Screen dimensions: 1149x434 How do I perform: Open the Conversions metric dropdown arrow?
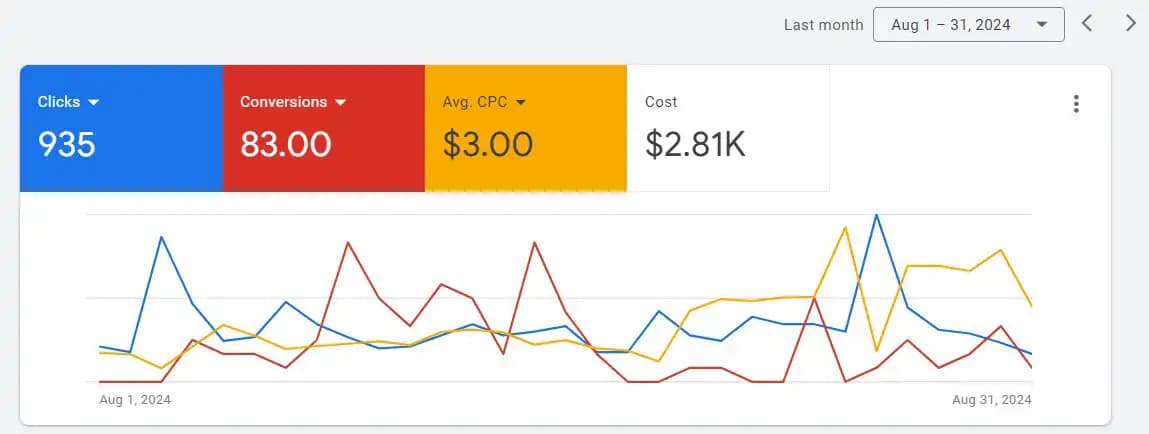[x=340, y=103]
